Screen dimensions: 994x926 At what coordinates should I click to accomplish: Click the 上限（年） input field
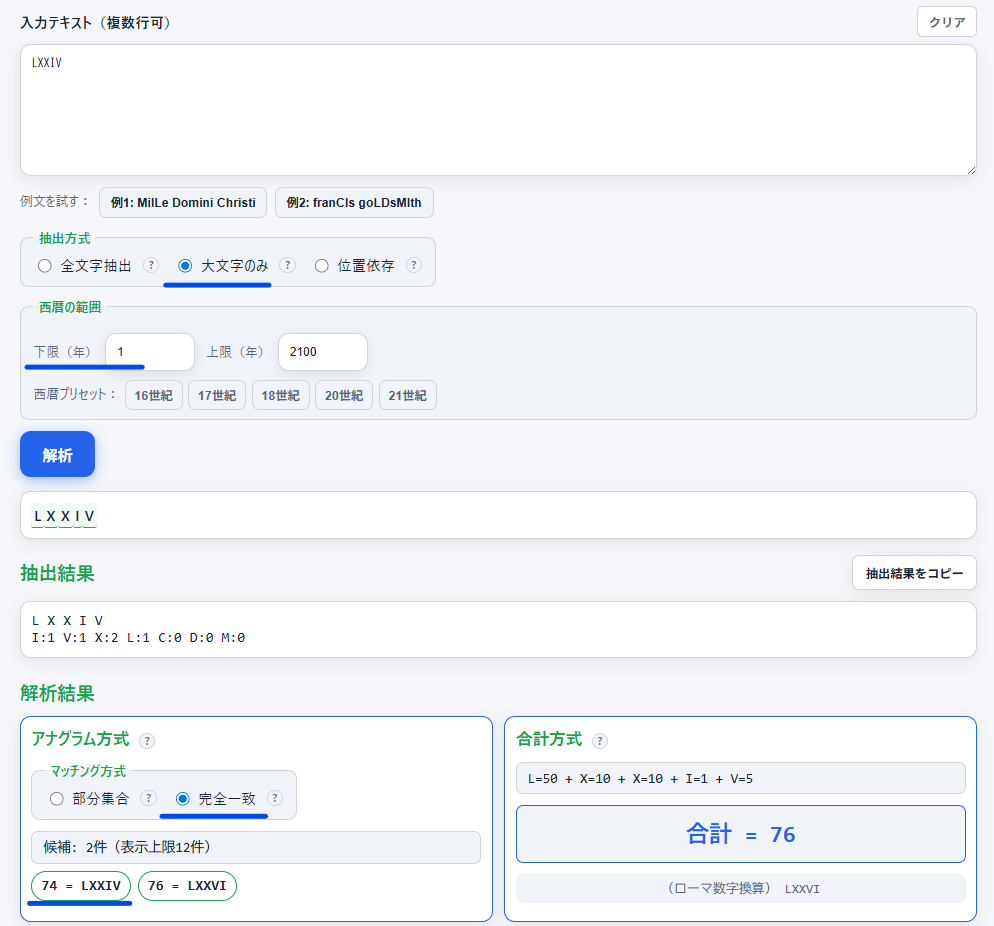[322, 352]
